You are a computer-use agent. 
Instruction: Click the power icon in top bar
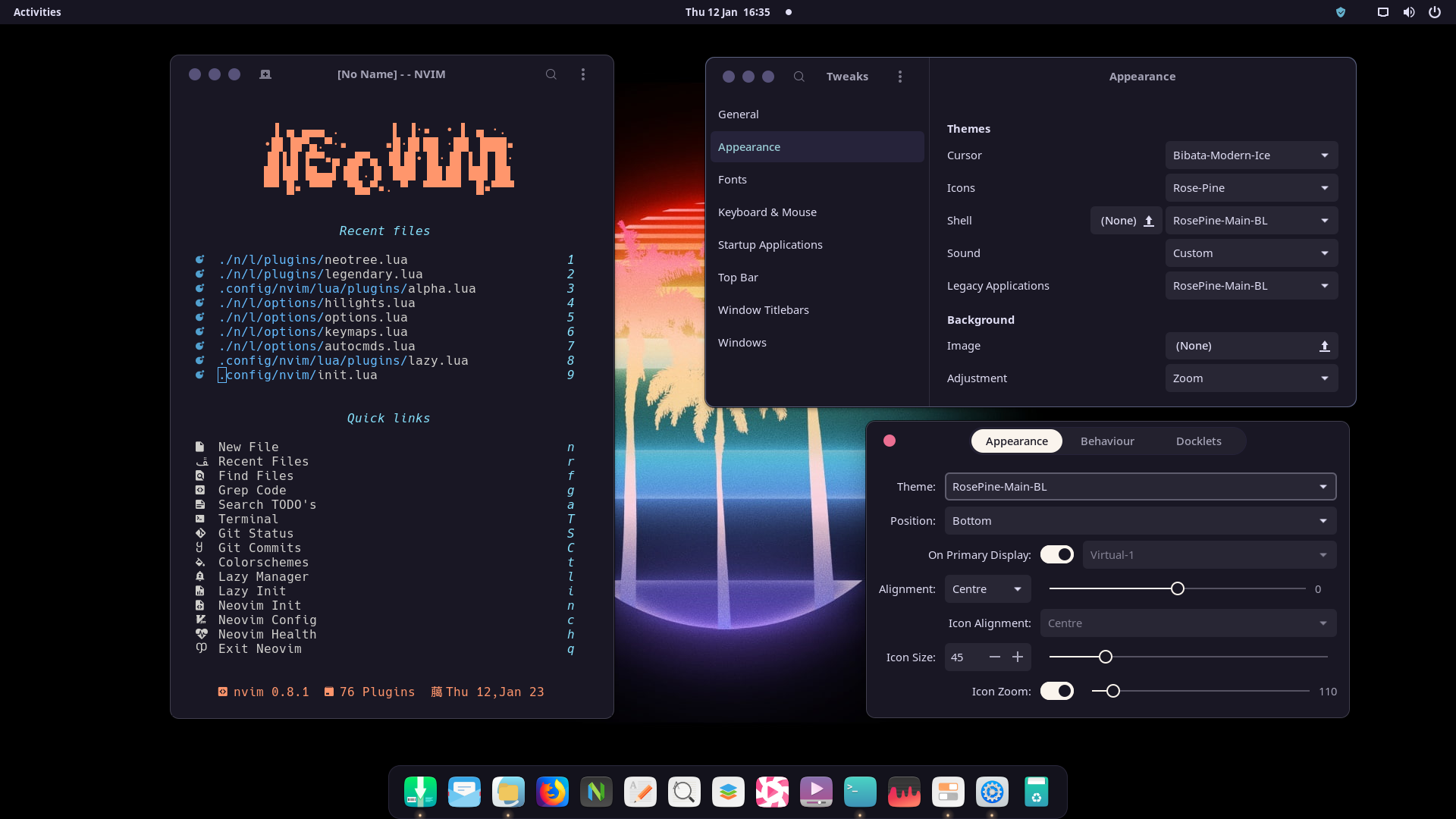point(1435,12)
